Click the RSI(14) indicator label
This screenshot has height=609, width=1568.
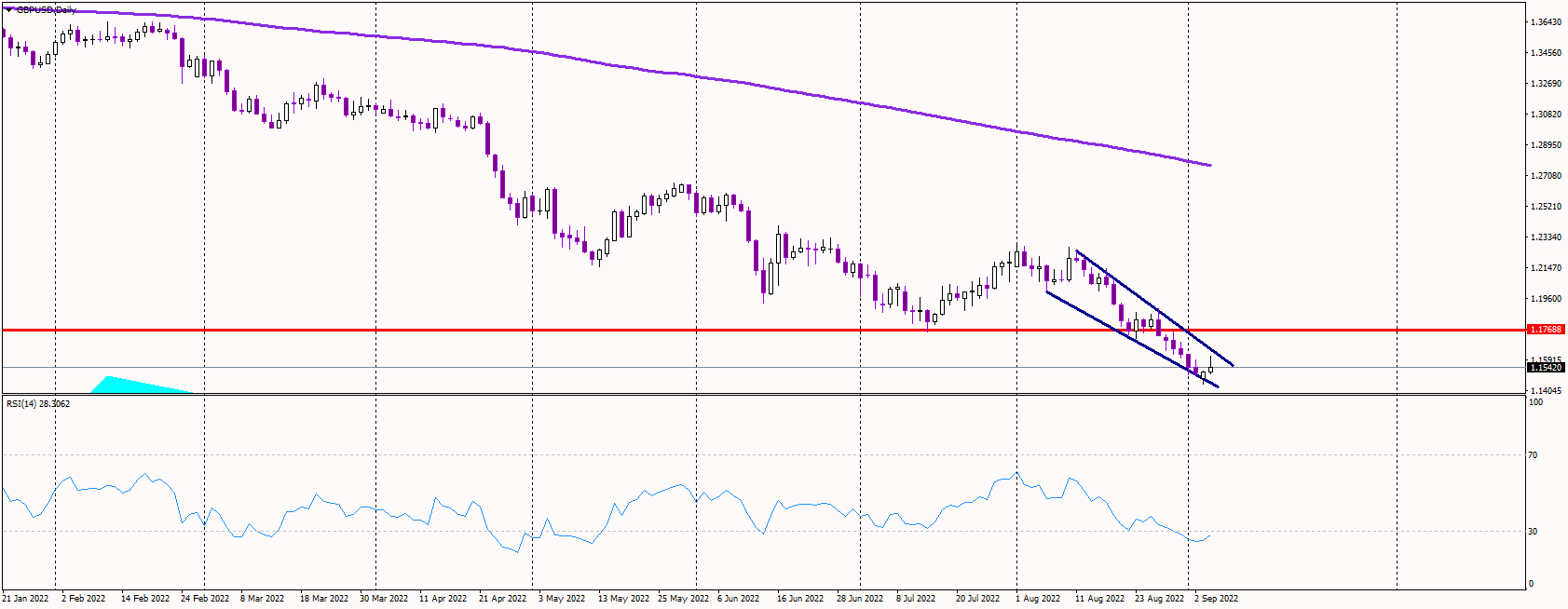tap(38, 404)
